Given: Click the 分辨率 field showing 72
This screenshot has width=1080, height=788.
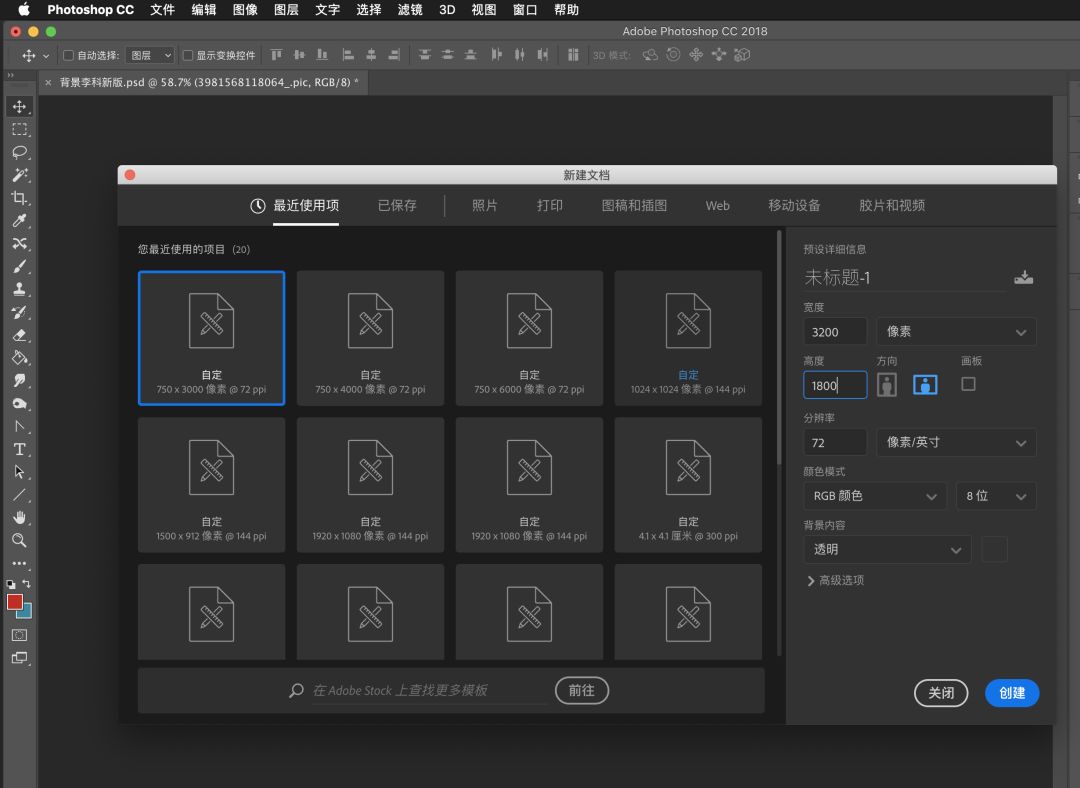Looking at the screenshot, I should click(x=835, y=442).
